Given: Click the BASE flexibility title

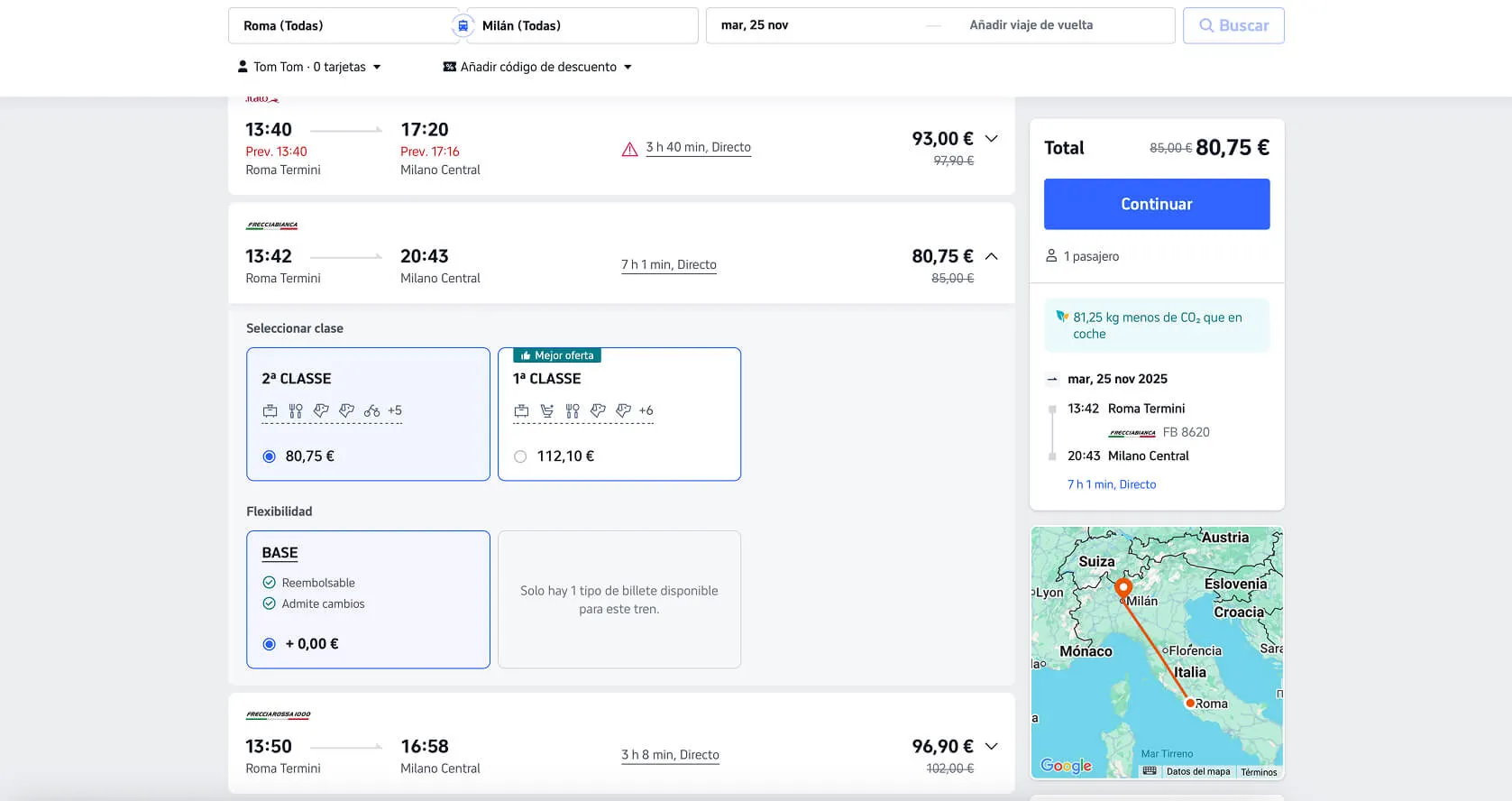Looking at the screenshot, I should pyautogui.click(x=279, y=553).
